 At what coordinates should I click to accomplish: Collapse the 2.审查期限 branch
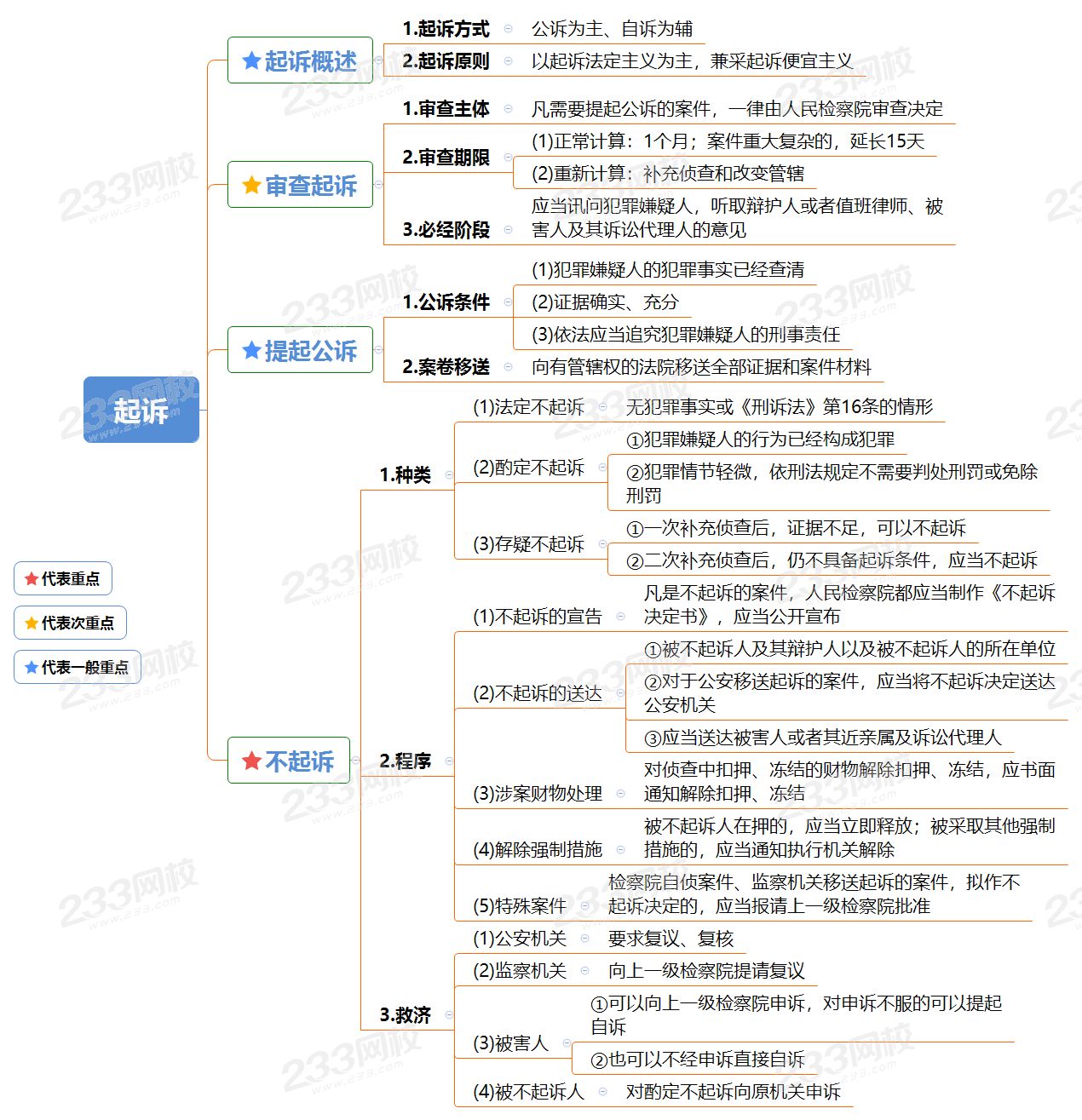click(508, 158)
